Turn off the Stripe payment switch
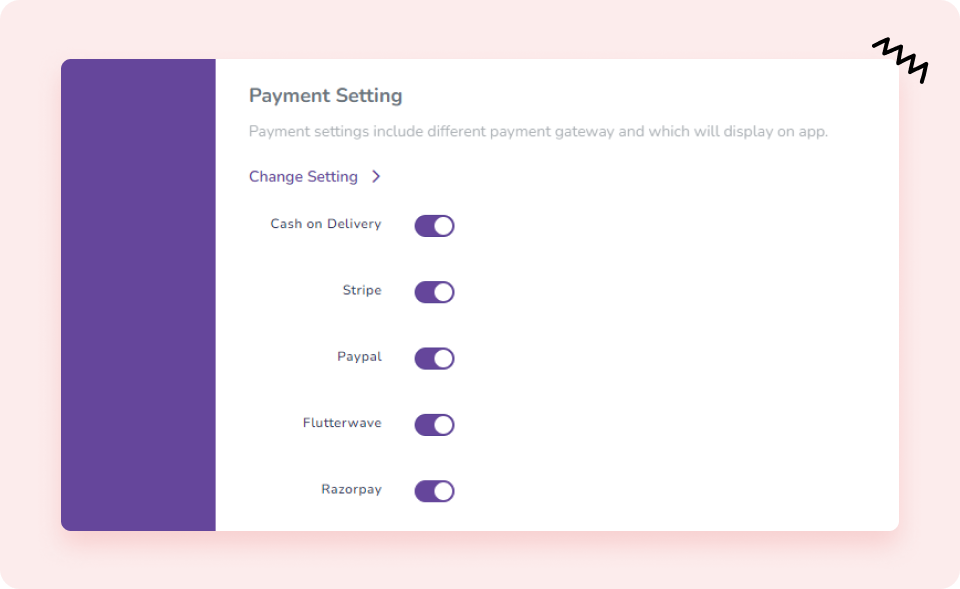This screenshot has width=960, height=589. point(434,292)
